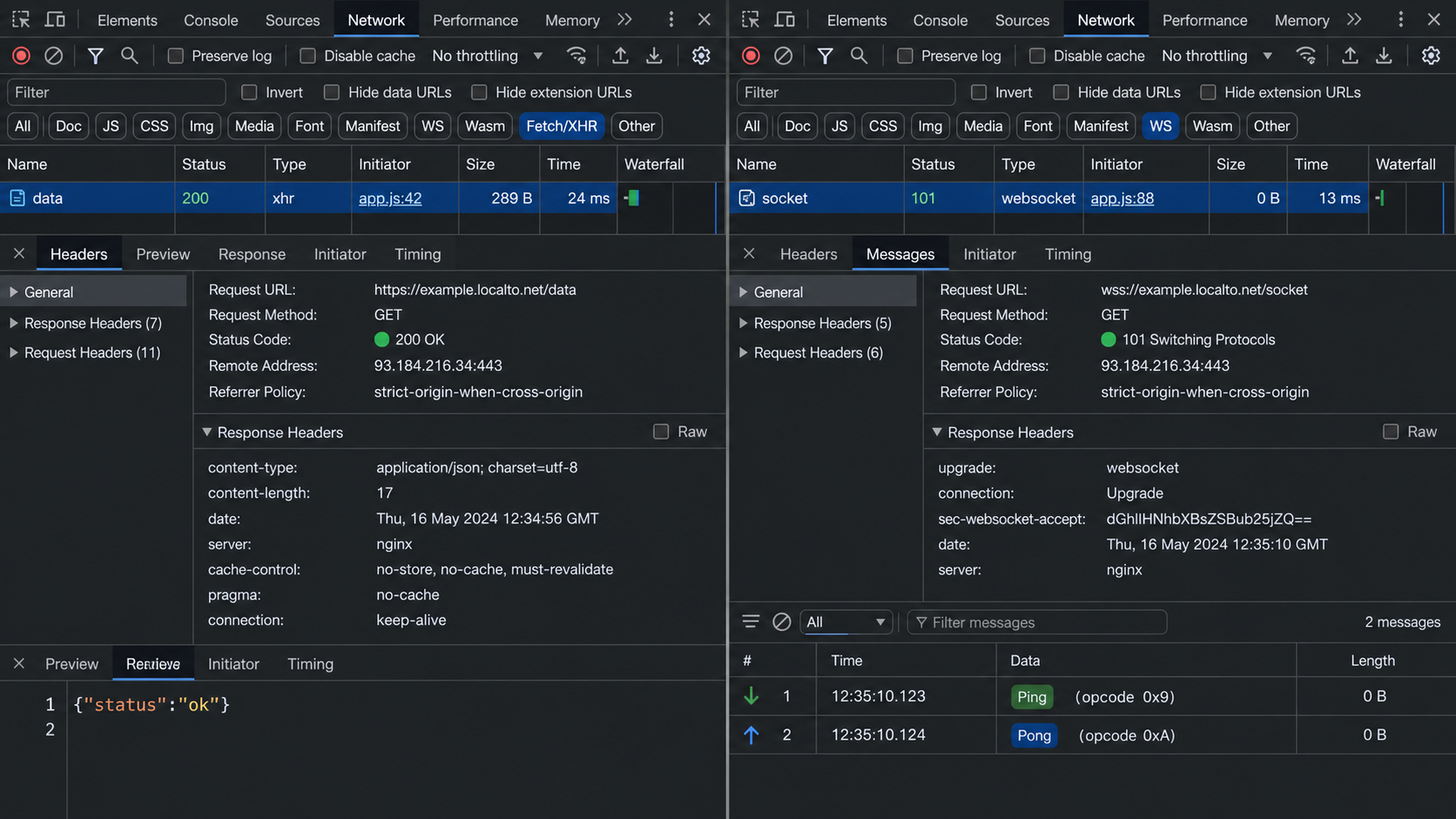Click export HAR download icon in left panel
The image size is (1456, 819).
[x=654, y=56]
